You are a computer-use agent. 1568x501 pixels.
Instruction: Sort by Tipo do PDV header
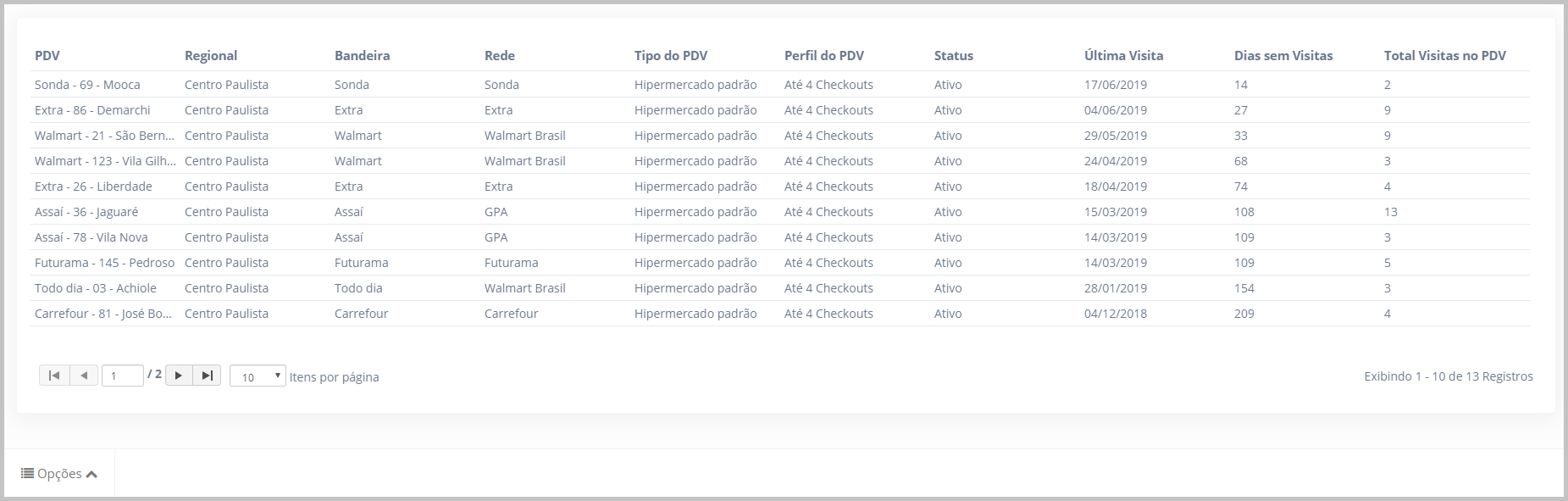(x=671, y=56)
